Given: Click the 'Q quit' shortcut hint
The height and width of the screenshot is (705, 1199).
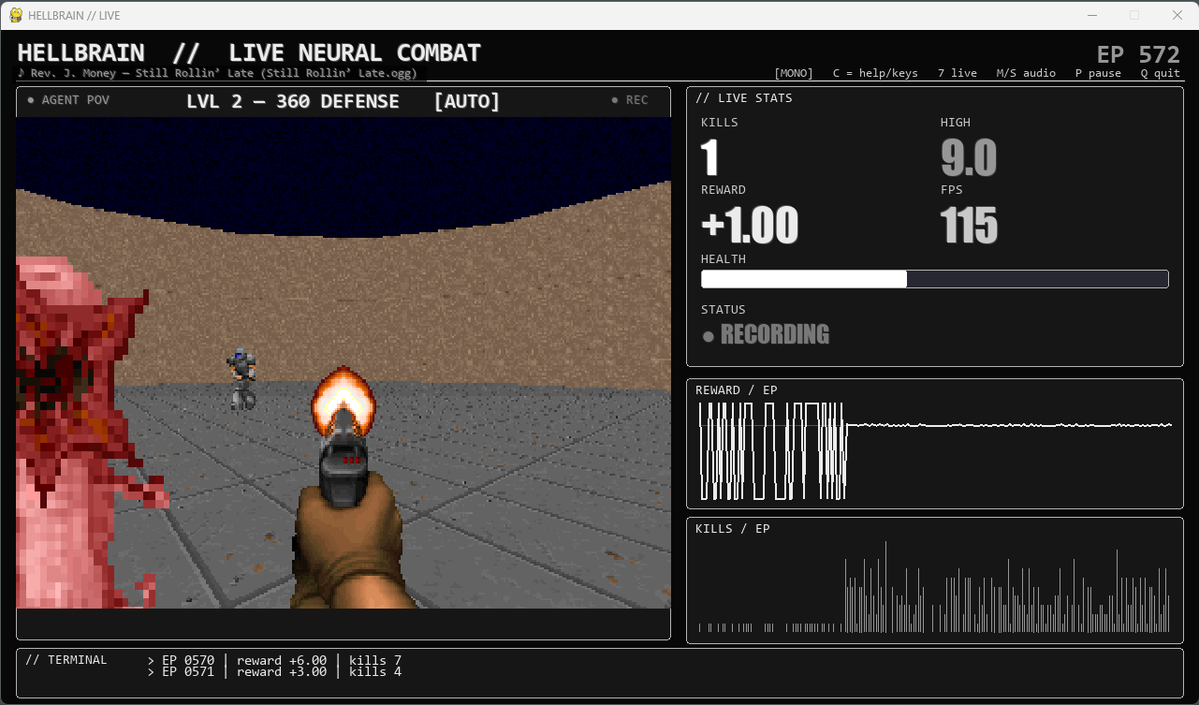Looking at the screenshot, I should click(x=1160, y=73).
